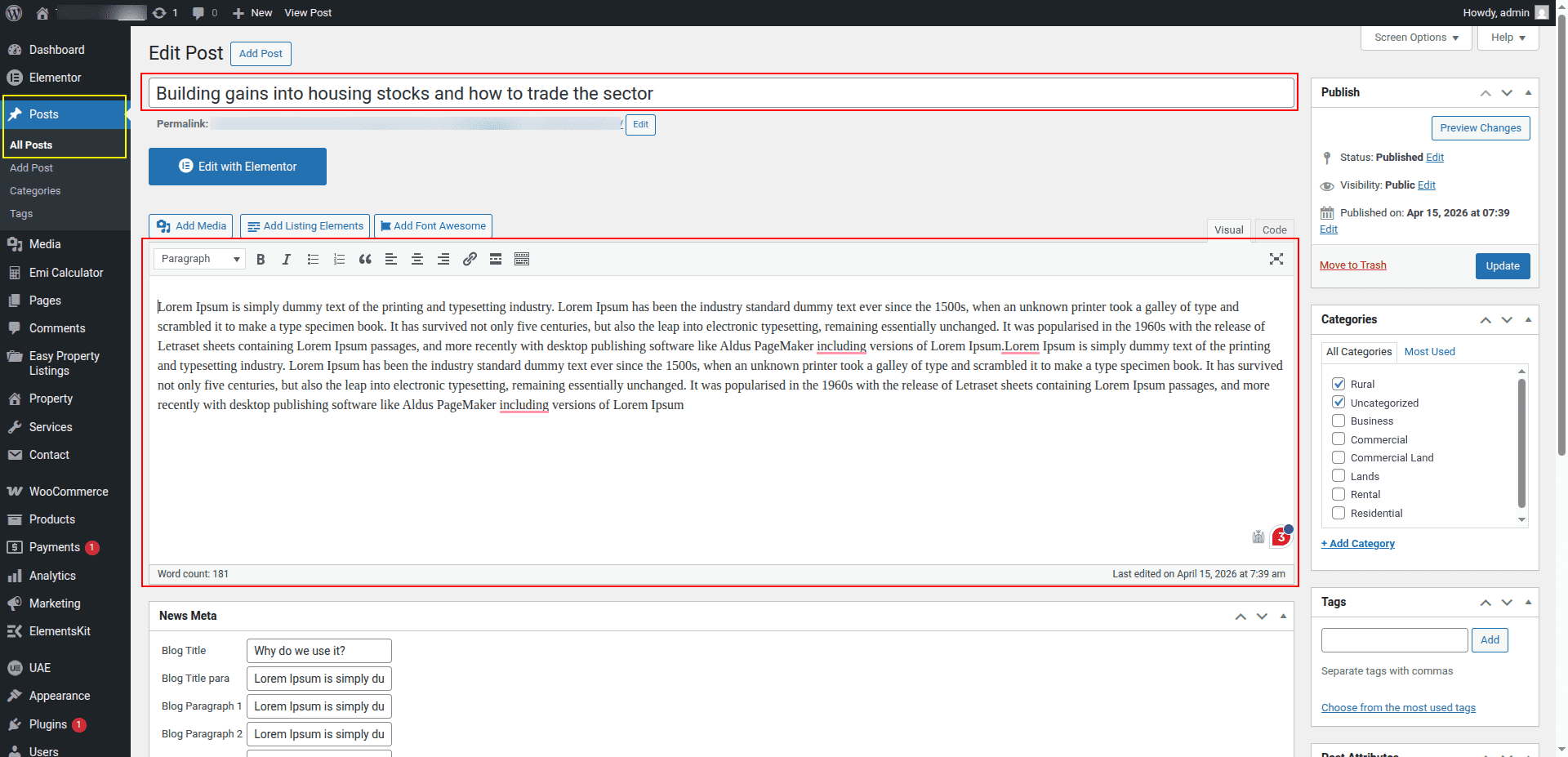Uncheck the Rural category
Viewport: 1568px width, 757px height.
tap(1339, 384)
